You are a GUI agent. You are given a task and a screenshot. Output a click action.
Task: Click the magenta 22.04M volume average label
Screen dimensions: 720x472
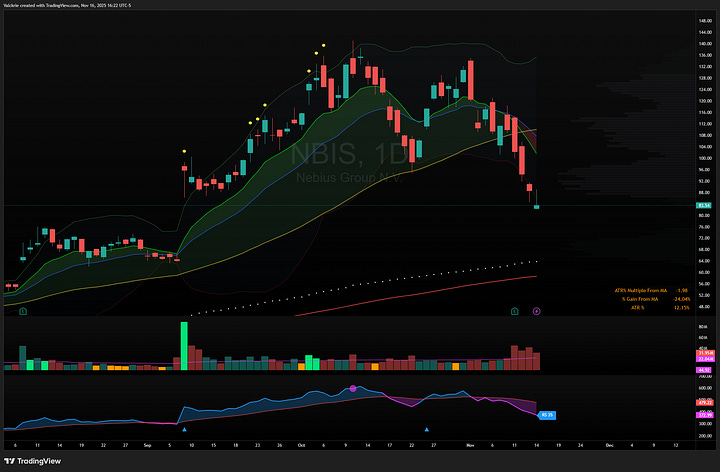705,359
